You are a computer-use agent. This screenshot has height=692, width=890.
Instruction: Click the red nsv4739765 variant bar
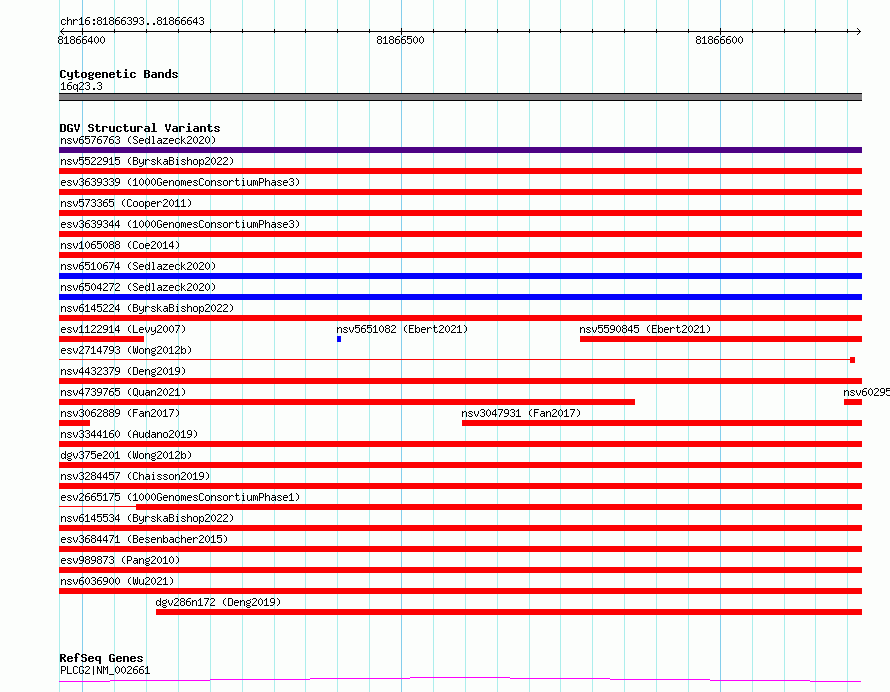coord(347,402)
